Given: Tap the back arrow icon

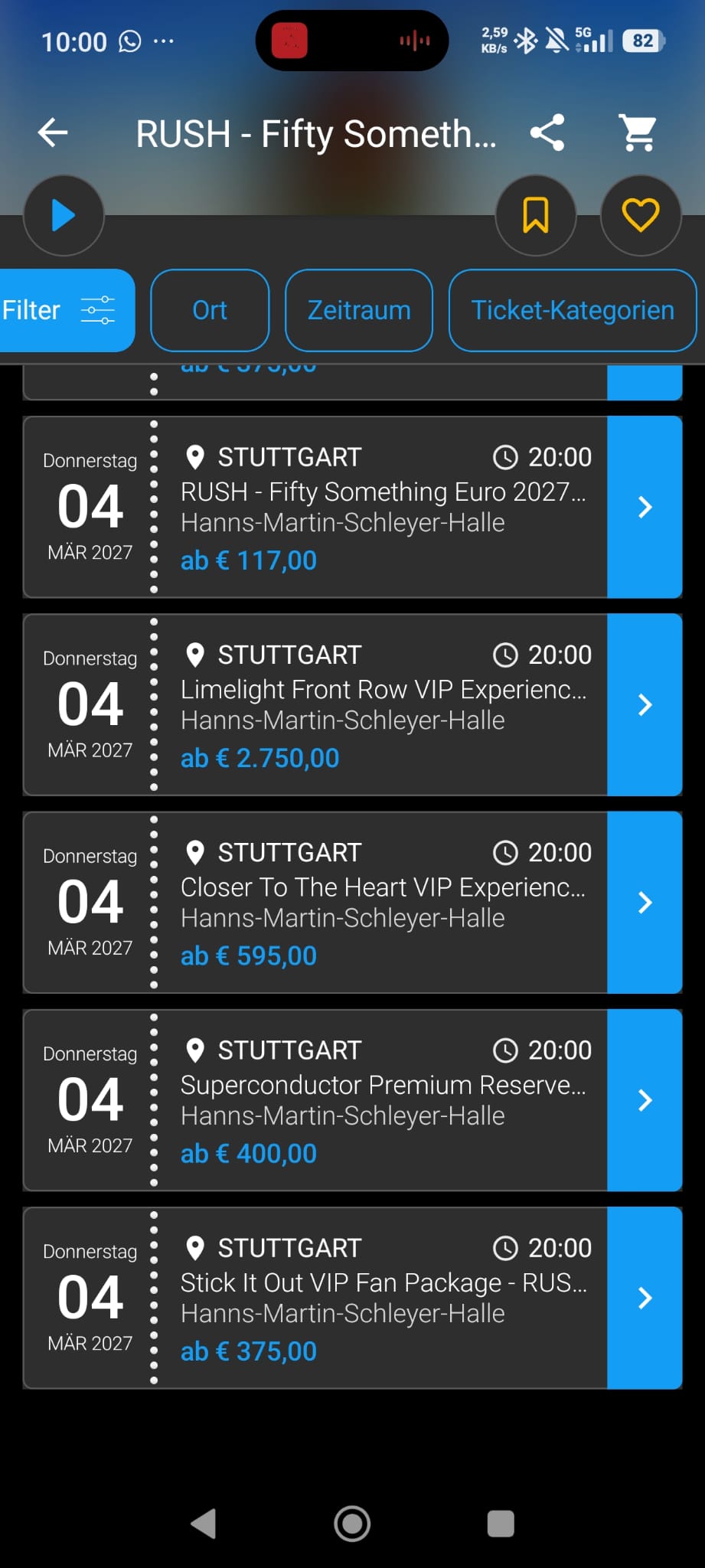Looking at the screenshot, I should tap(53, 132).
